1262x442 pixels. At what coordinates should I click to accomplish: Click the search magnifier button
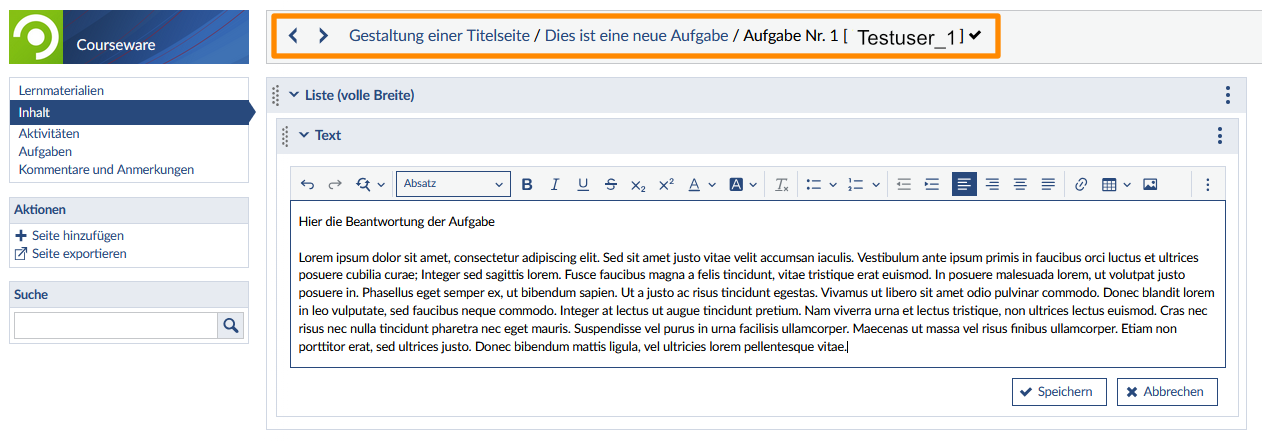pyautogui.click(x=231, y=325)
